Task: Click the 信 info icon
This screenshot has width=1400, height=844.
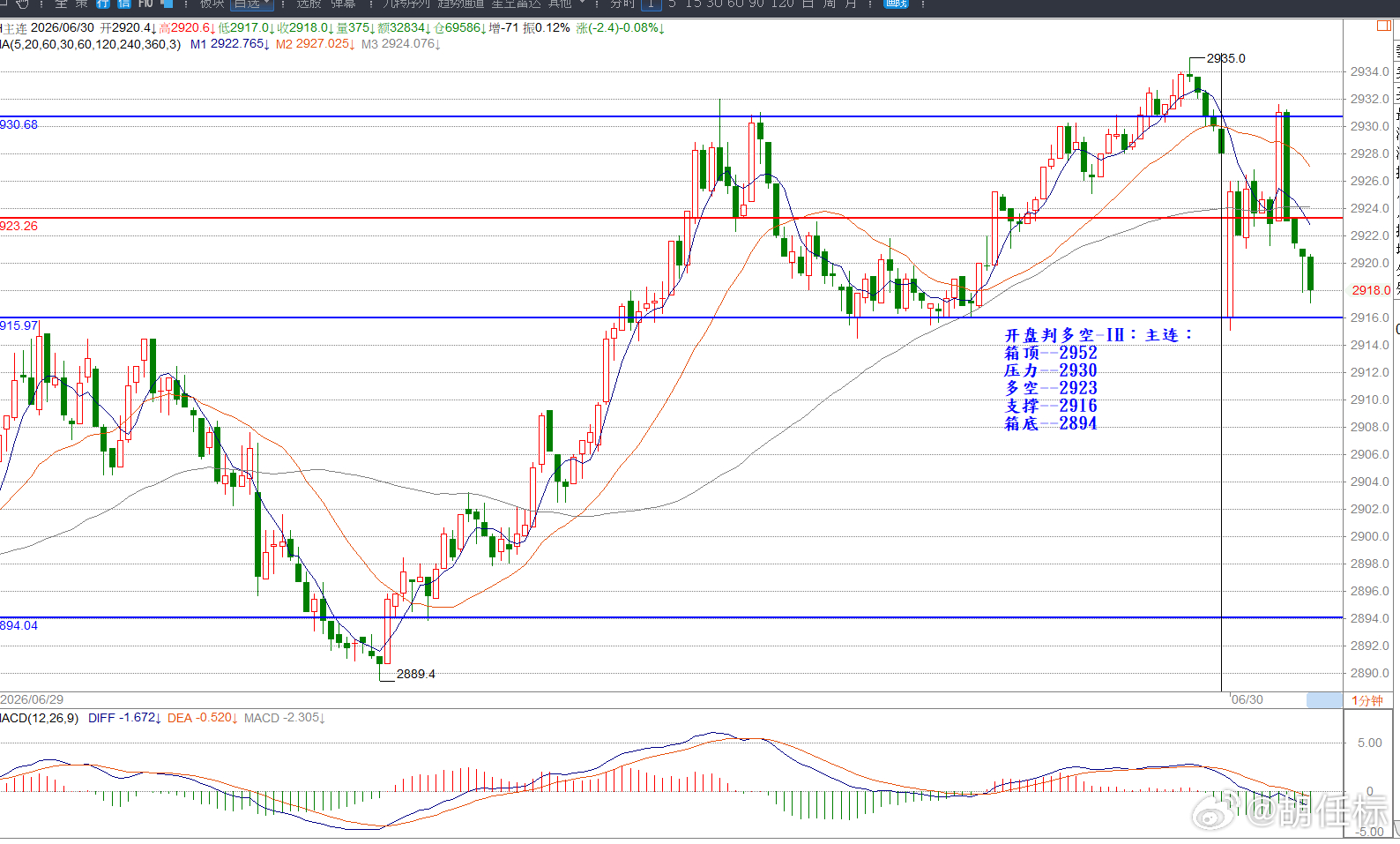Action: pyautogui.click(x=124, y=4)
